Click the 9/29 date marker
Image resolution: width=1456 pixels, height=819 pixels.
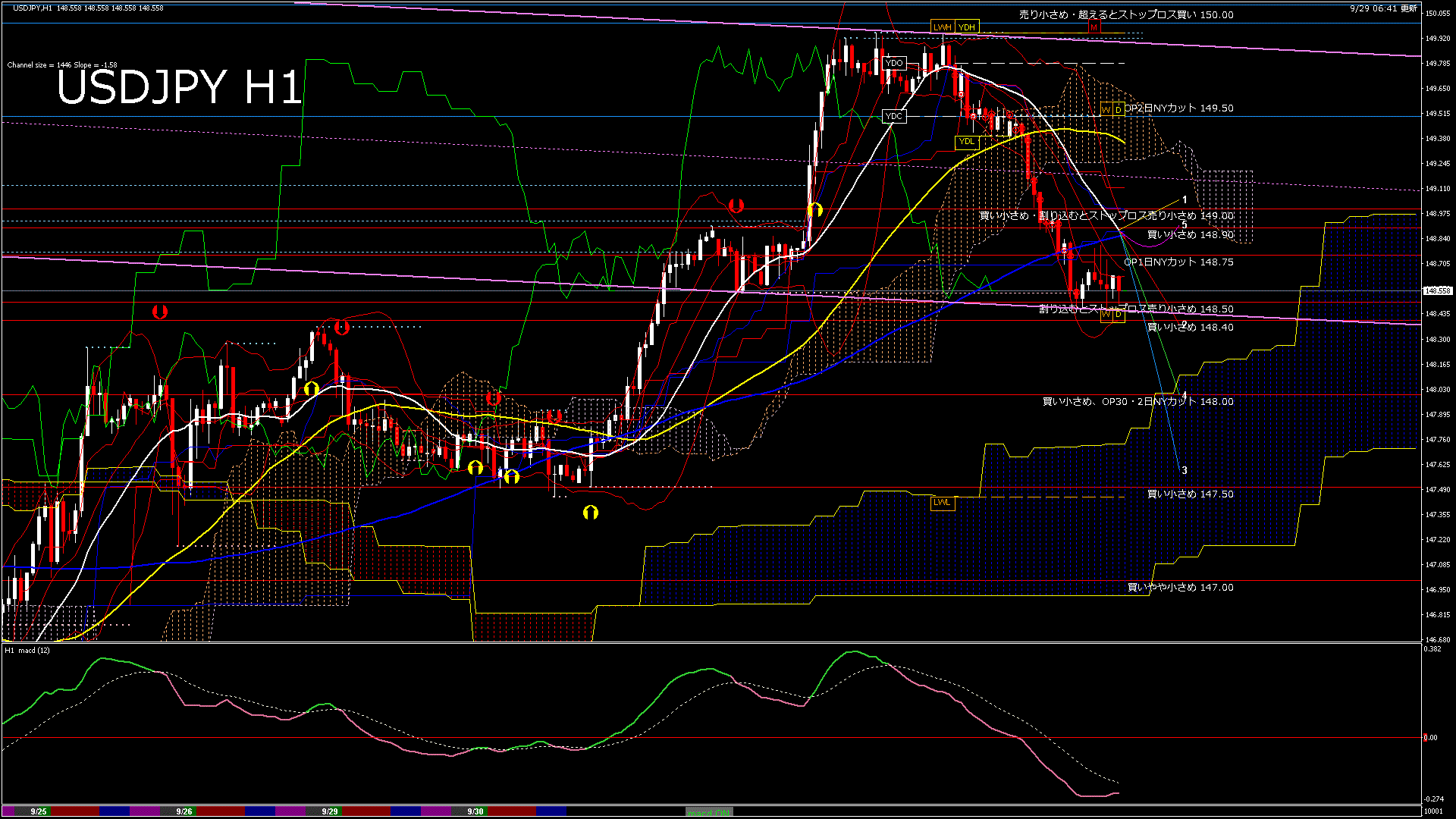(329, 811)
